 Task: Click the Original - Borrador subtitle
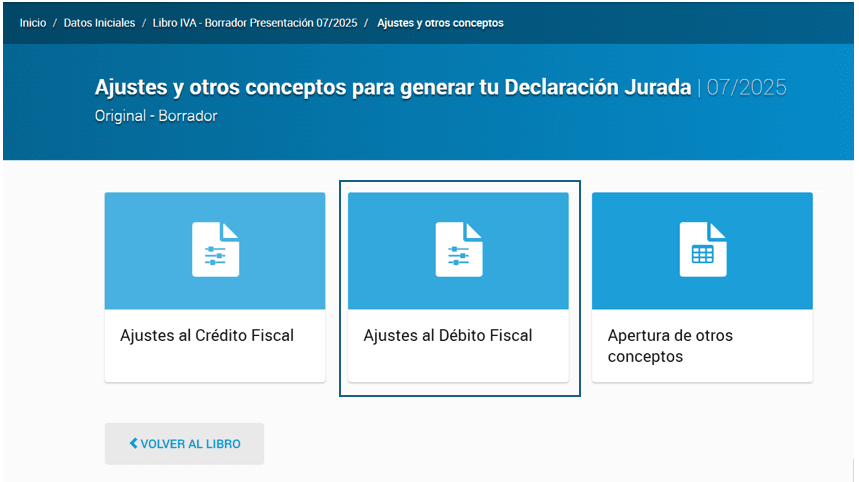tap(156, 115)
